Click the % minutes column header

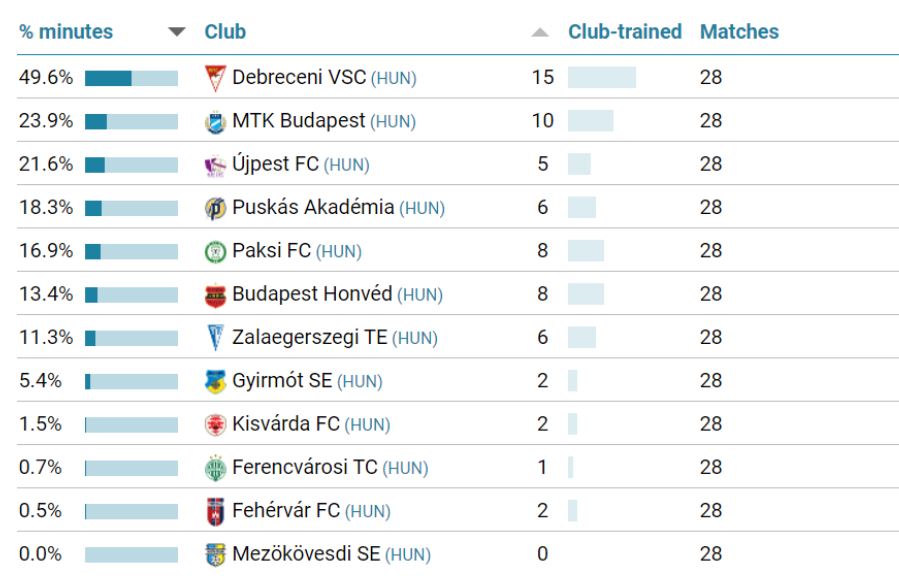click(66, 32)
